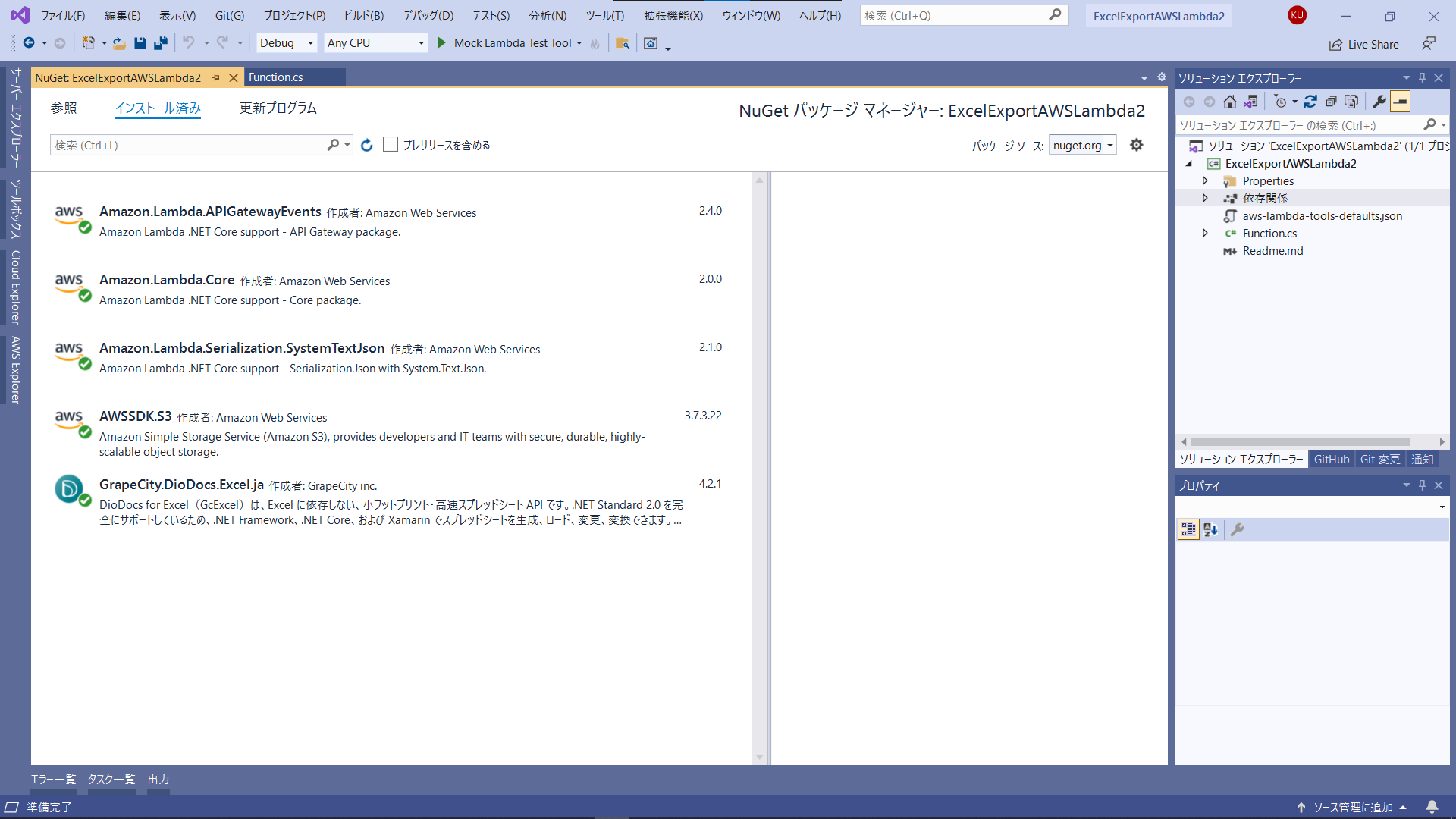1456x819 pixels.
Task: Open the Properties panel object dropdown
Action: [x=1442, y=507]
